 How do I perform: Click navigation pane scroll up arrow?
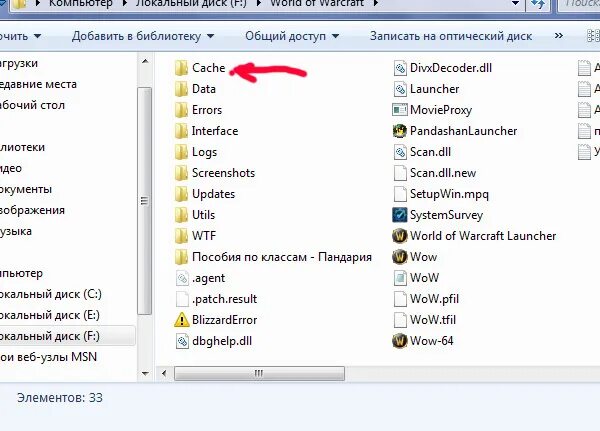pyautogui.click(x=145, y=61)
